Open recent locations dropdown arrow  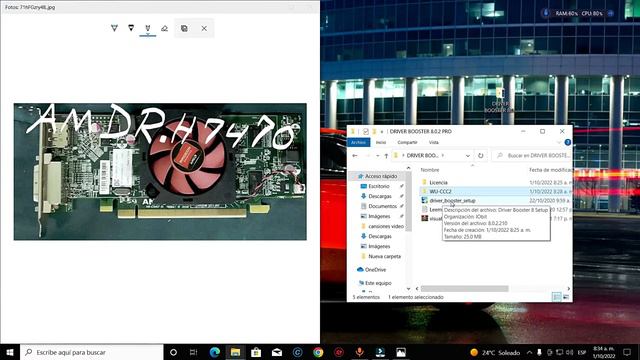pyautogui.click(x=378, y=156)
